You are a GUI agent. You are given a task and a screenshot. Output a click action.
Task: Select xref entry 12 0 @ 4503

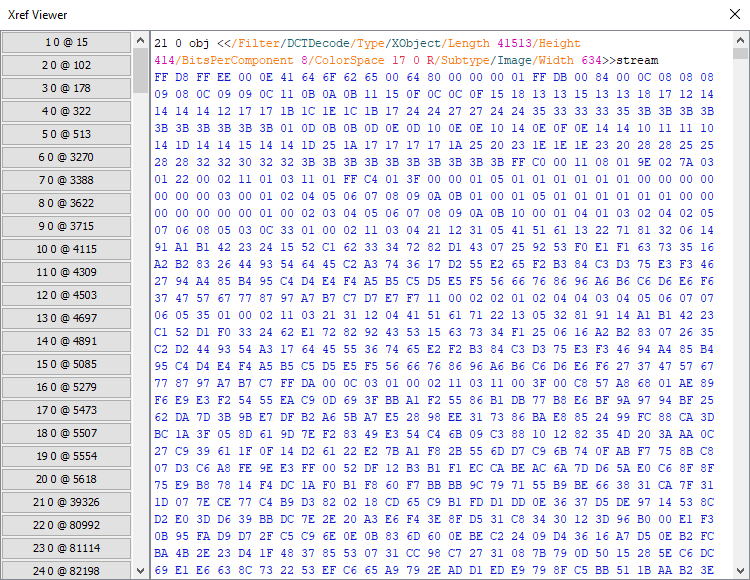[x=66, y=295]
